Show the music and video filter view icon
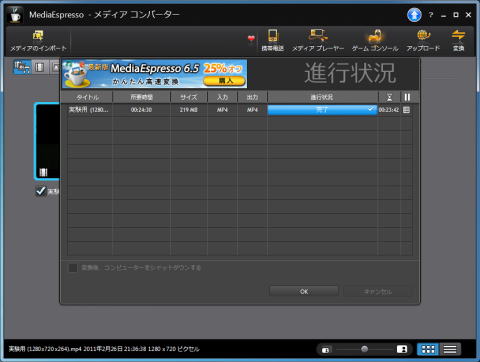 click(x=22, y=67)
